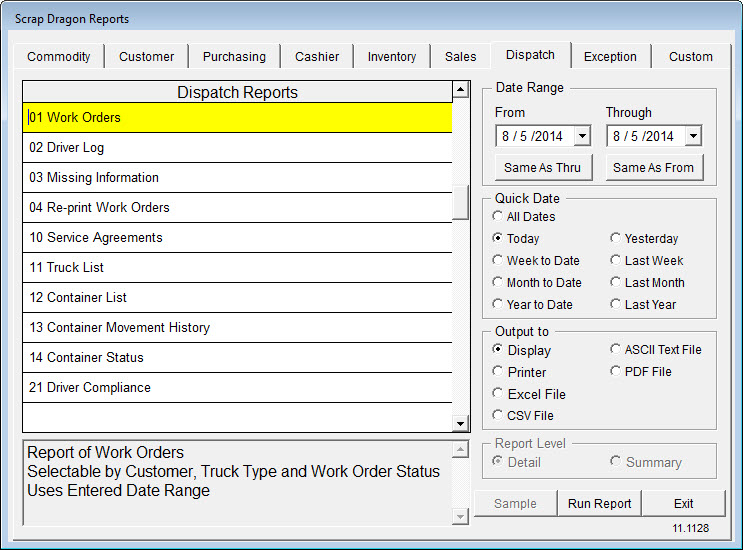The width and height of the screenshot is (743, 550).
Task: Click the Exit button
Action: (684, 504)
